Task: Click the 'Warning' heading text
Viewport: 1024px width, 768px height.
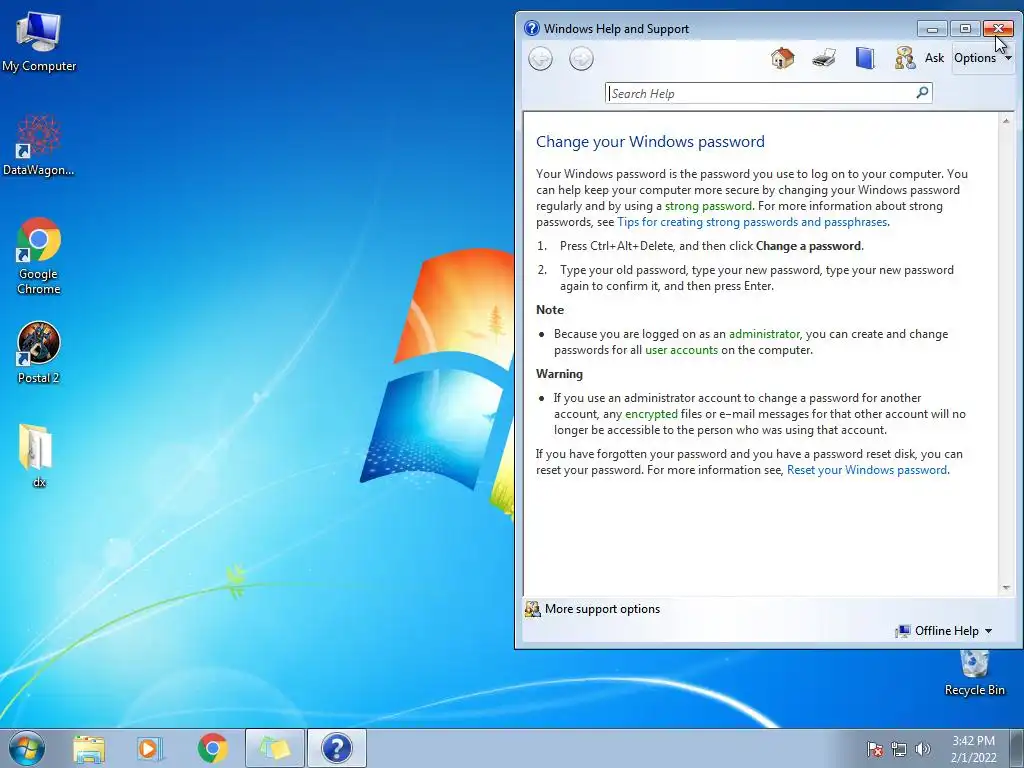Action: tap(560, 374)
